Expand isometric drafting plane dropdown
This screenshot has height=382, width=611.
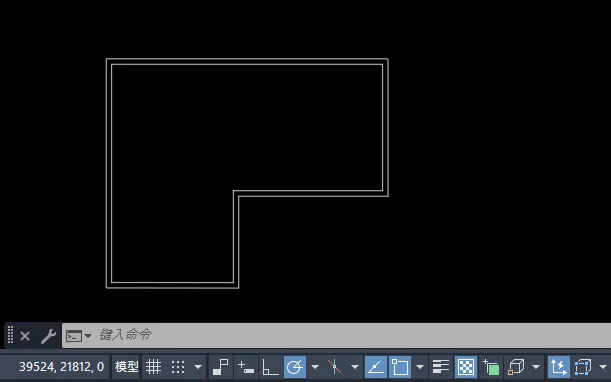(x=355, y=367)
